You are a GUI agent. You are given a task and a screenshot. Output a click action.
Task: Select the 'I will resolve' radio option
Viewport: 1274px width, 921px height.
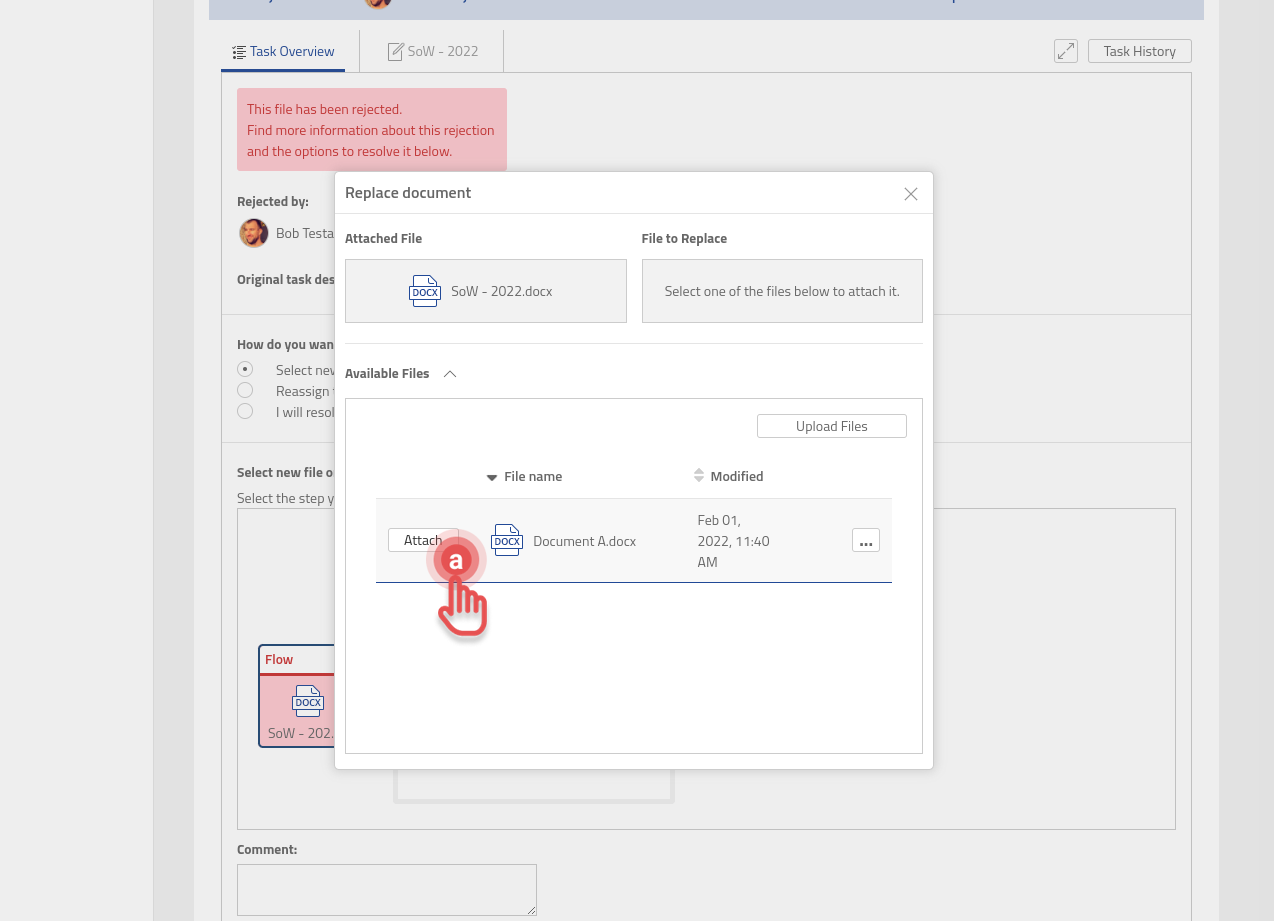245,412
